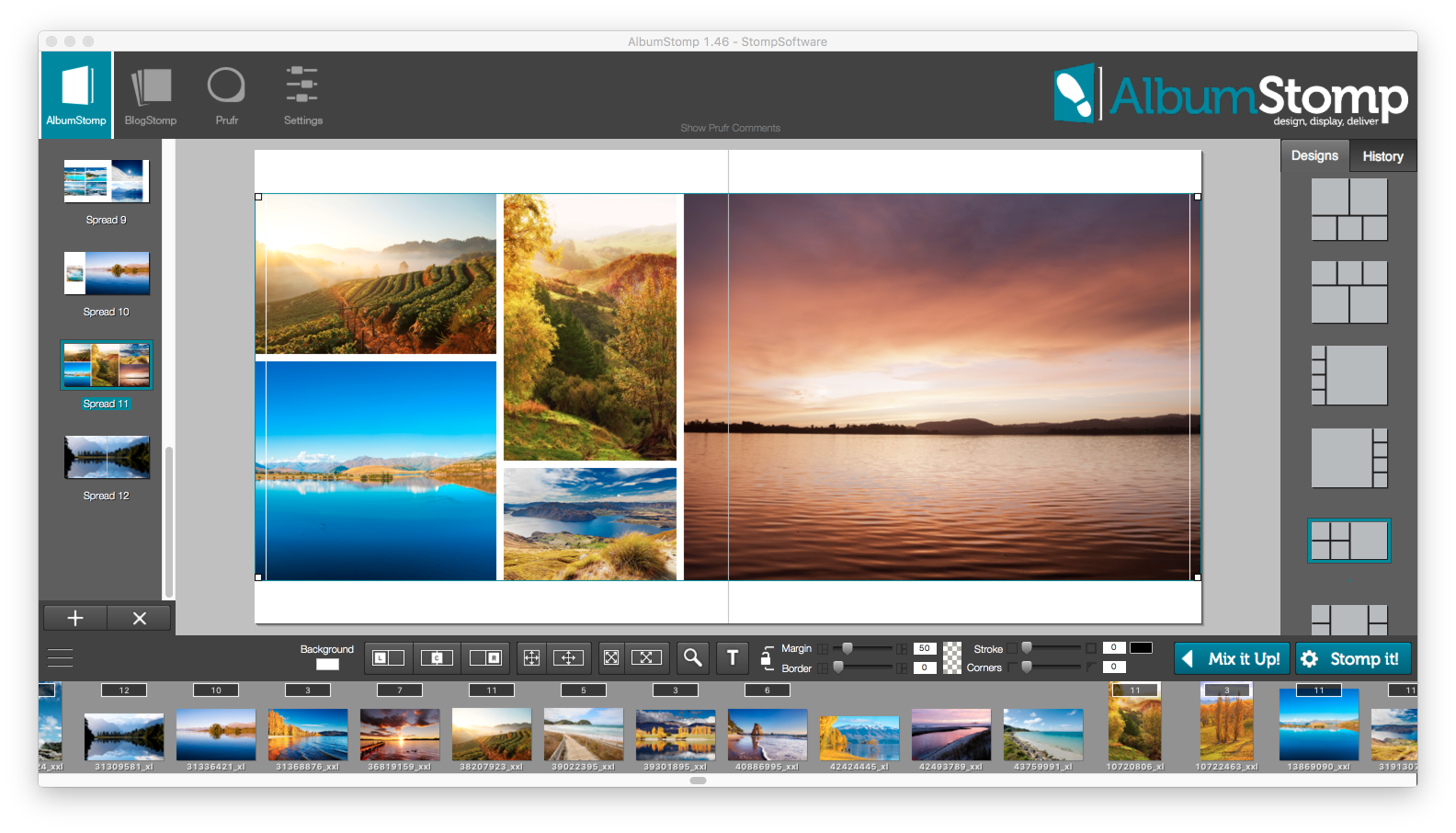Align layout to the right page
This screenshot has height=833, width=1456.
pos(485,657)
